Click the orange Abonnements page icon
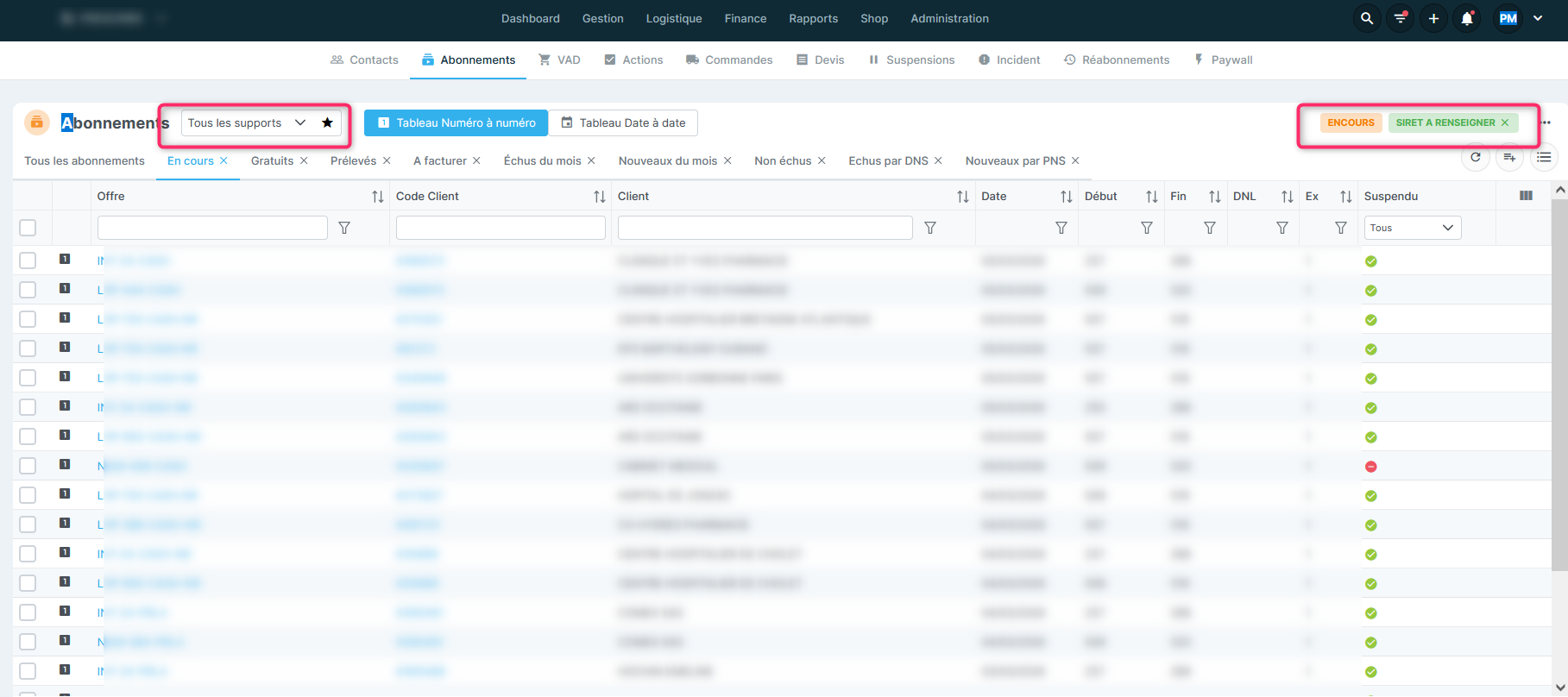Viewport: 1568px width, 697px height. (37, 122)
